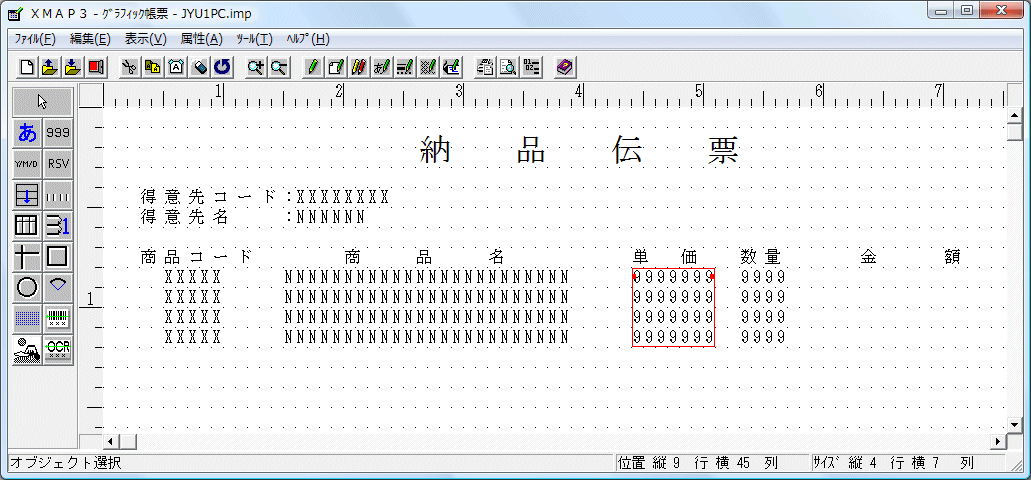Select the 999 numeric field tool
Image resolution: width=1031 pixels, height=480 pixels.
click(x=58, y=133)
